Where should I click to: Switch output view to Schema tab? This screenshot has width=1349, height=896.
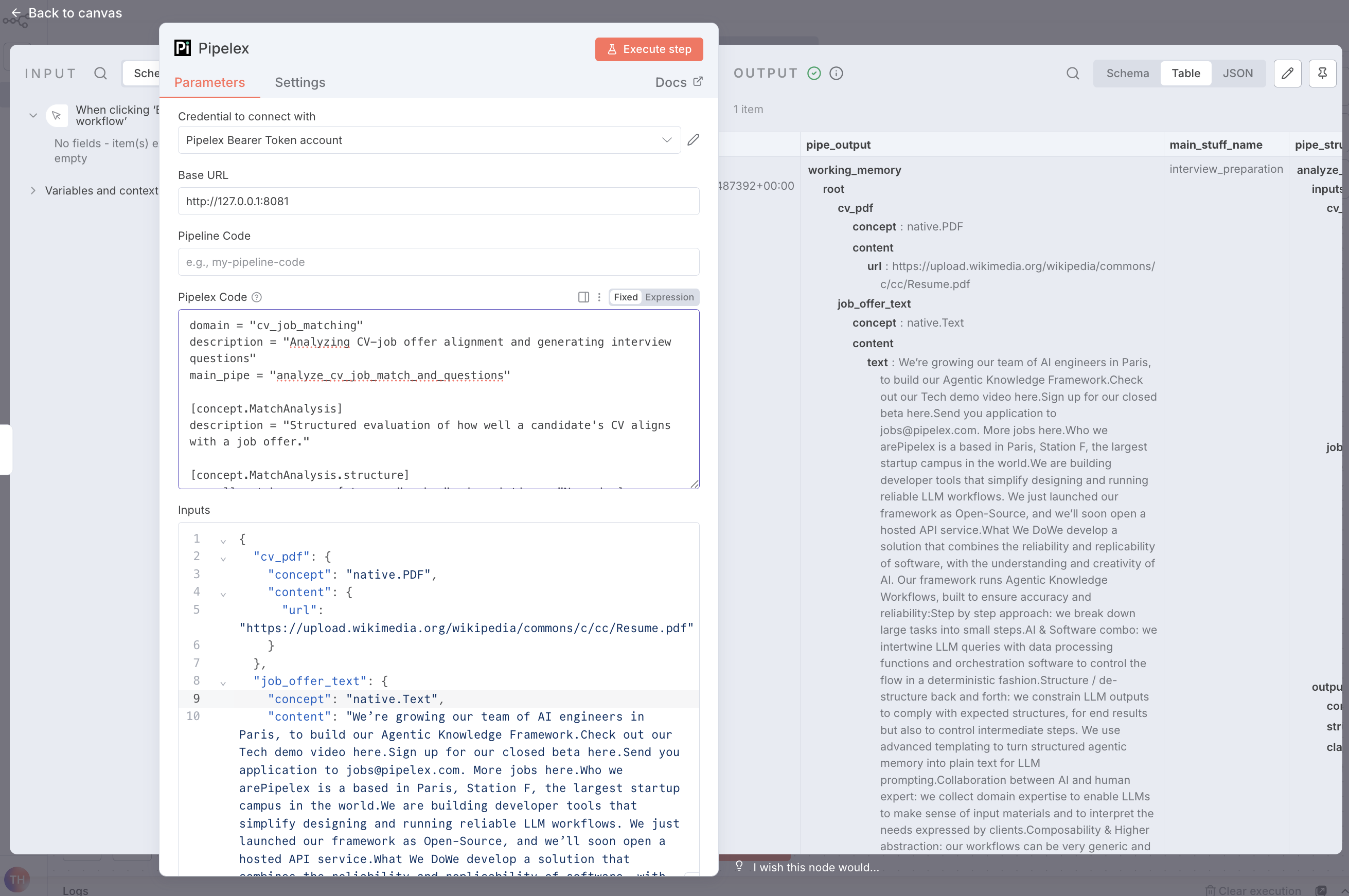point(1127,73)
